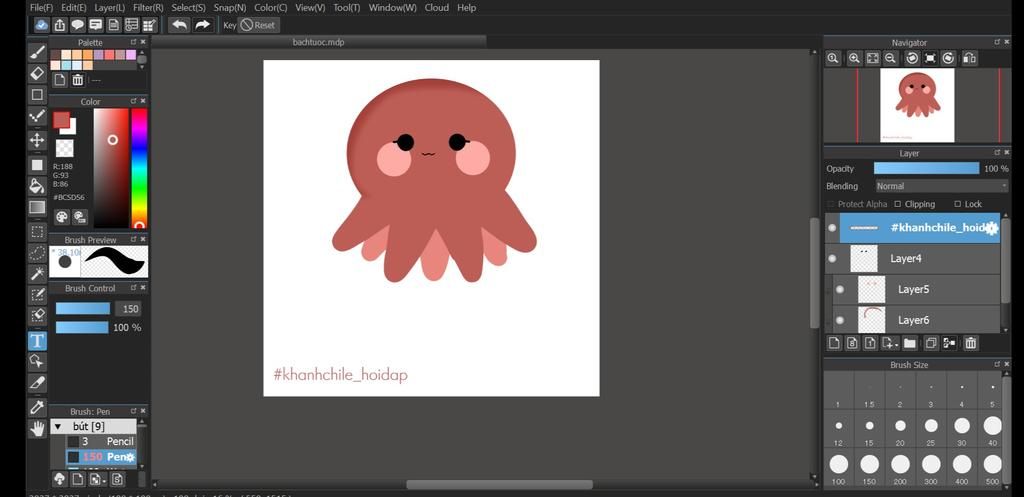Hide Layer4 using its visibility dot
Image resolution: width=1024 pixels, height=497 pixels.
pos(832,259)
